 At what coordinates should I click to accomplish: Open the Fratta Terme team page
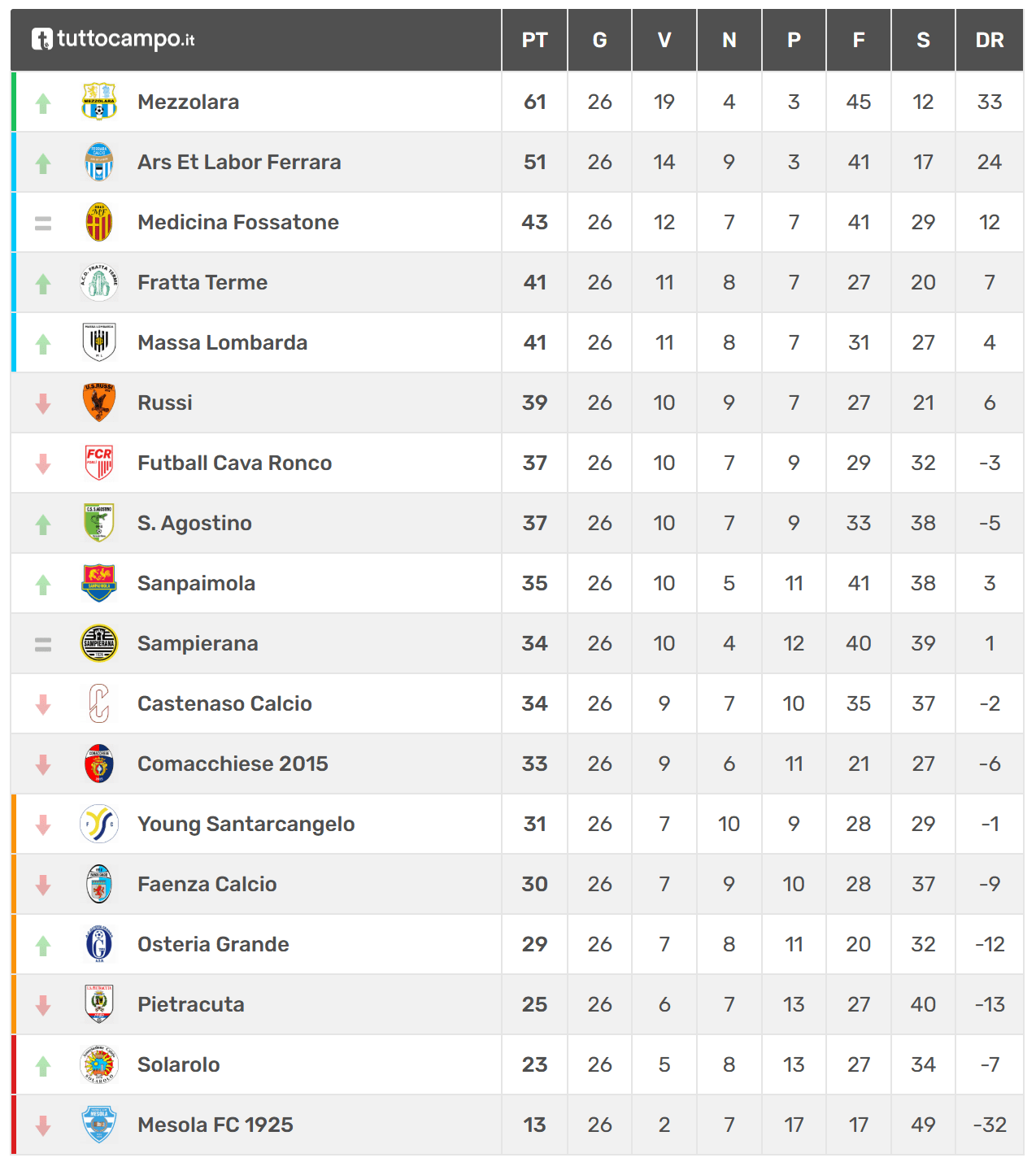[x=202, y=282]
